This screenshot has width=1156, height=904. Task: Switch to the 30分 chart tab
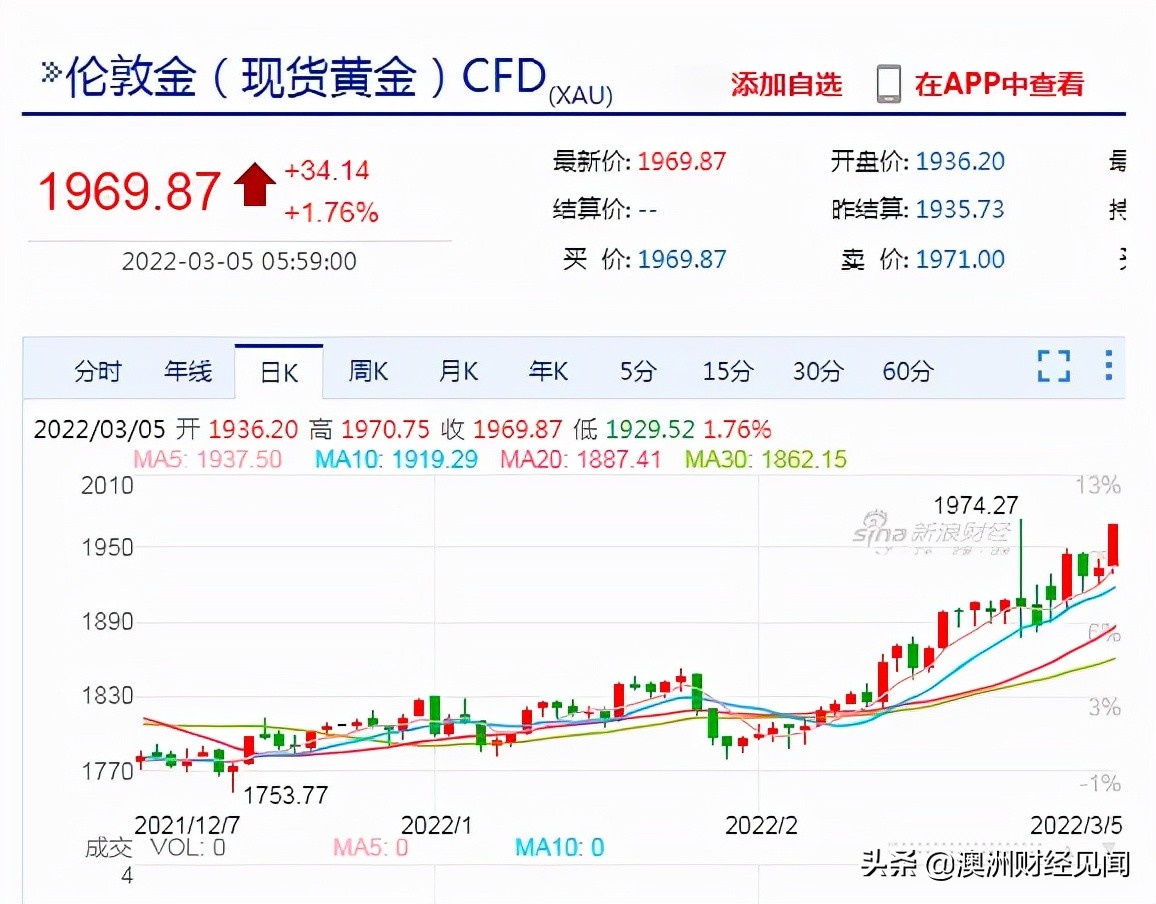(818, 371)
